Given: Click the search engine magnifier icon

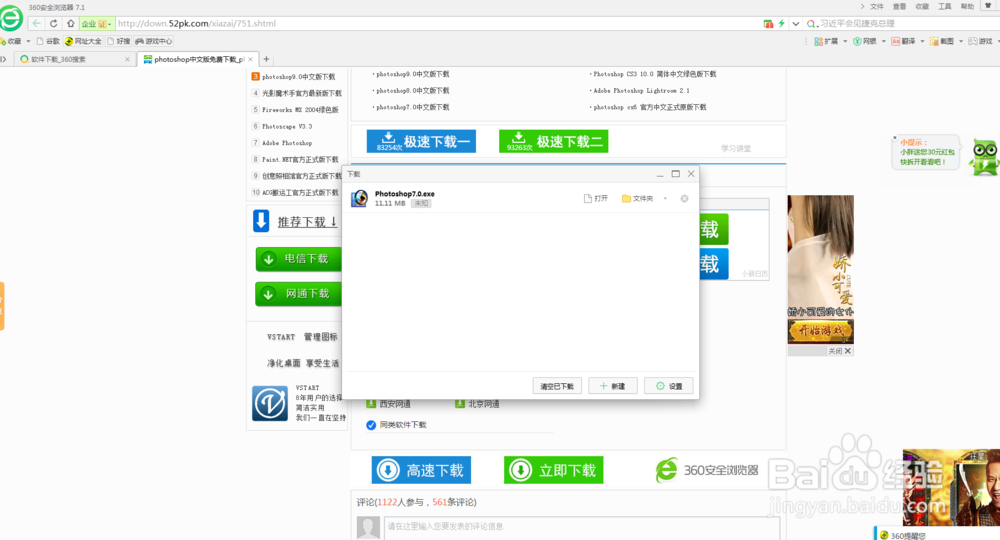Looking at the screenshot, I should (811, 24).
